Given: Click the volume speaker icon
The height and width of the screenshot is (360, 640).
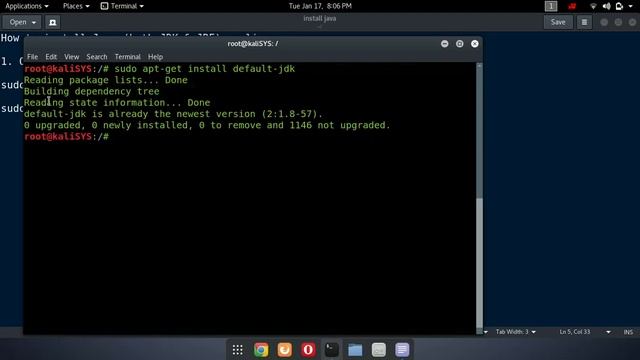Looking at the screenshot, I should coord(606,6).
